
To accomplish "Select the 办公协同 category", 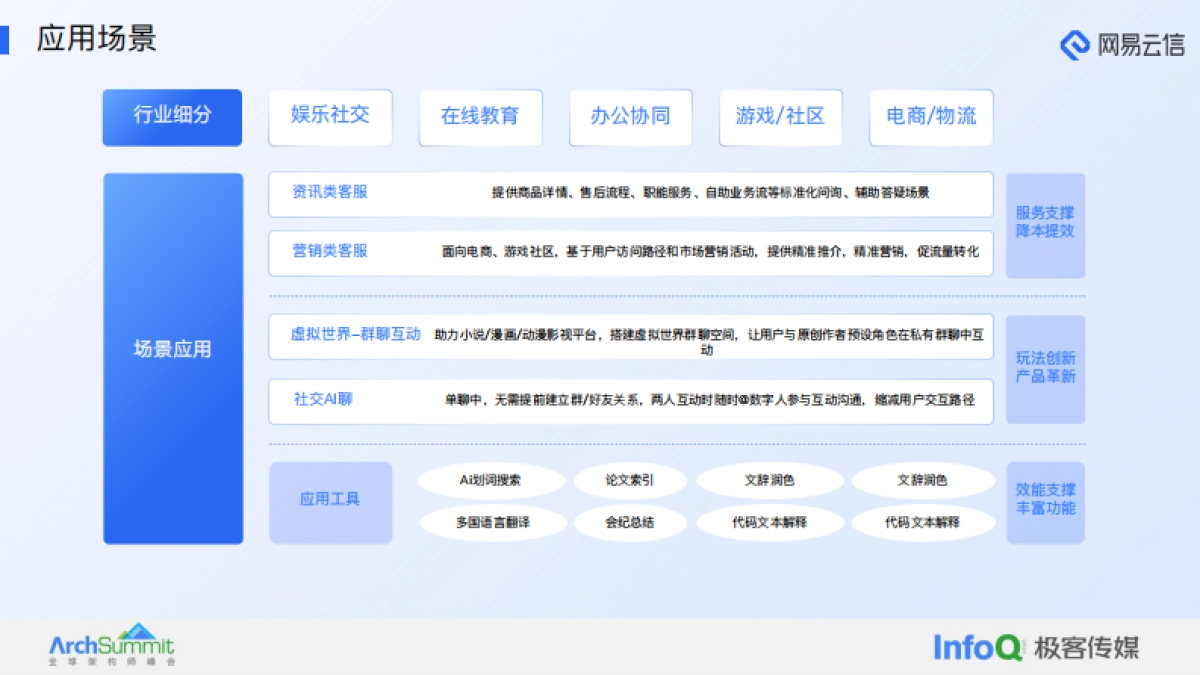I will (x=631, y=117).
